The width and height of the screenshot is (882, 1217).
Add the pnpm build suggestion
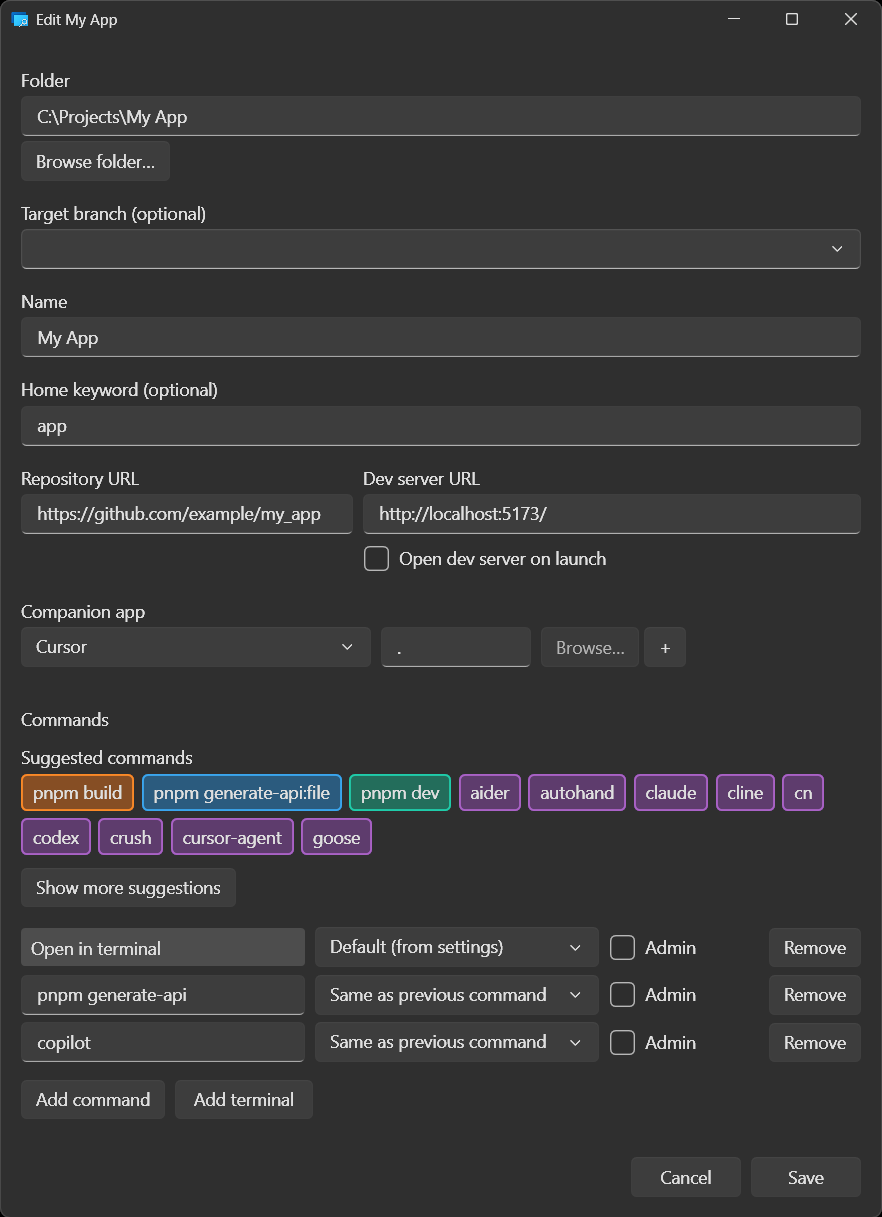tap(77, 793)
